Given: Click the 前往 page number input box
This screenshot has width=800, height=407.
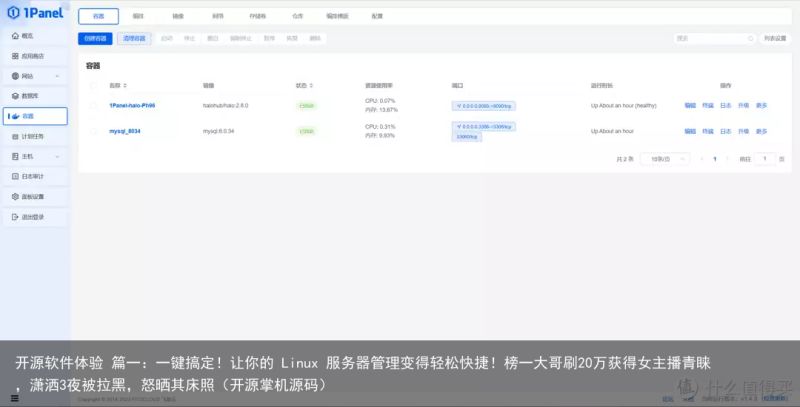Looking at the screenshot, I should pos(764,159).
